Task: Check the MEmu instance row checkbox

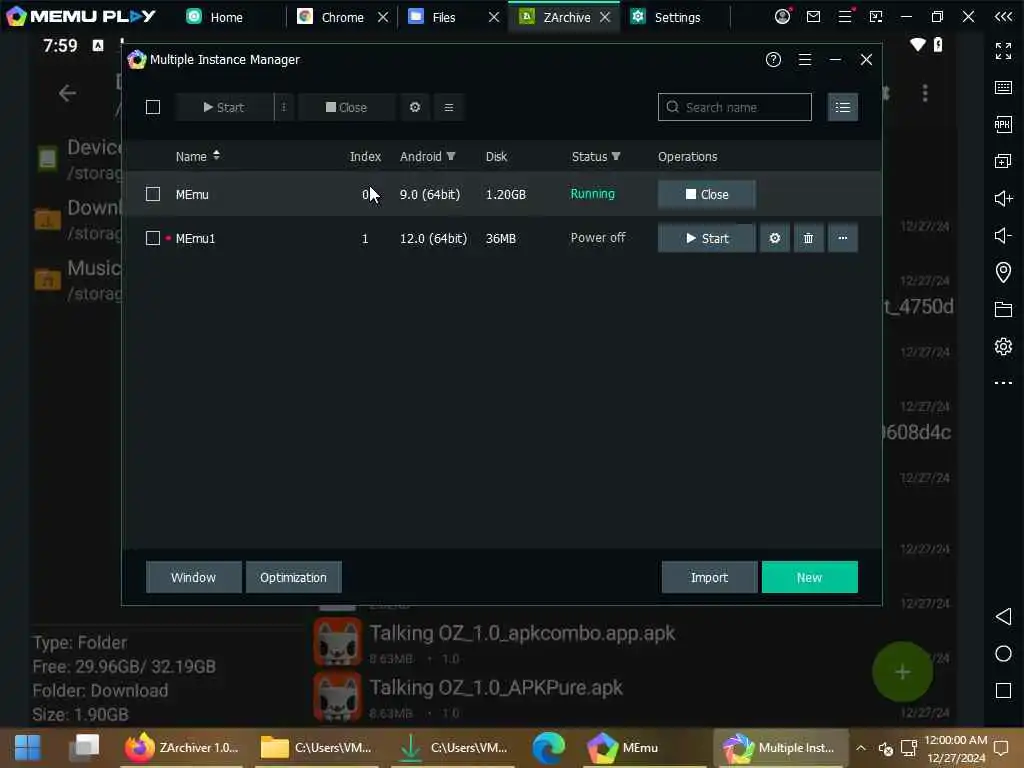Action: point(153,194)
